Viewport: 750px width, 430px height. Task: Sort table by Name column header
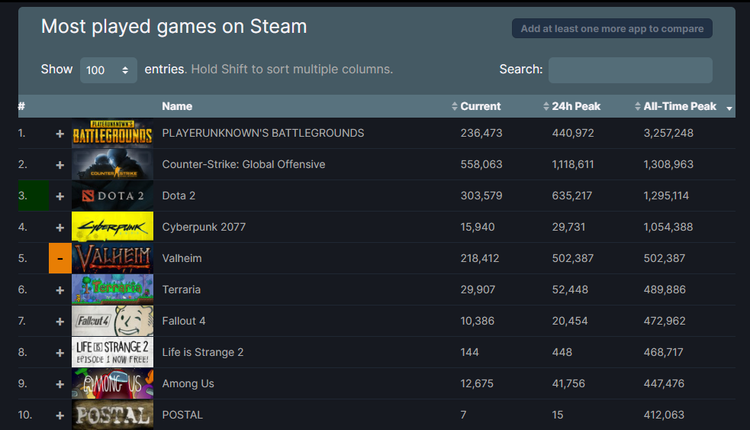[177, 106]
